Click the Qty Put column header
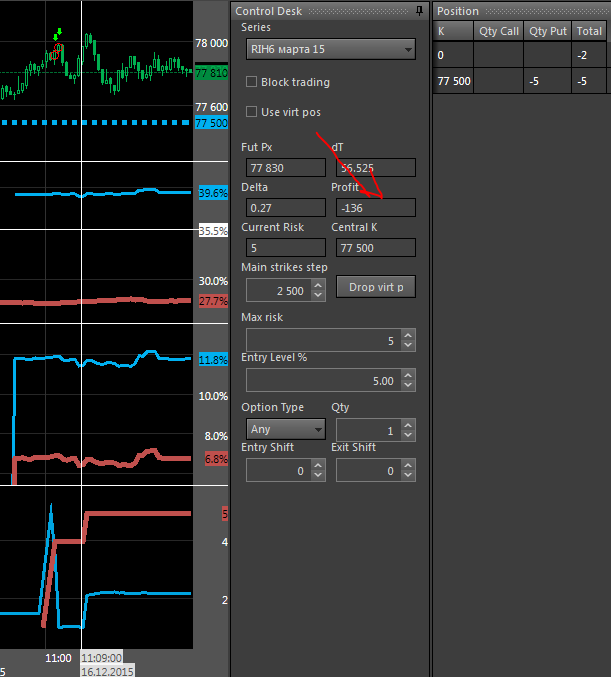Image resolution: width=611 pixels, height=677 pixels. (x=548, y=31)
